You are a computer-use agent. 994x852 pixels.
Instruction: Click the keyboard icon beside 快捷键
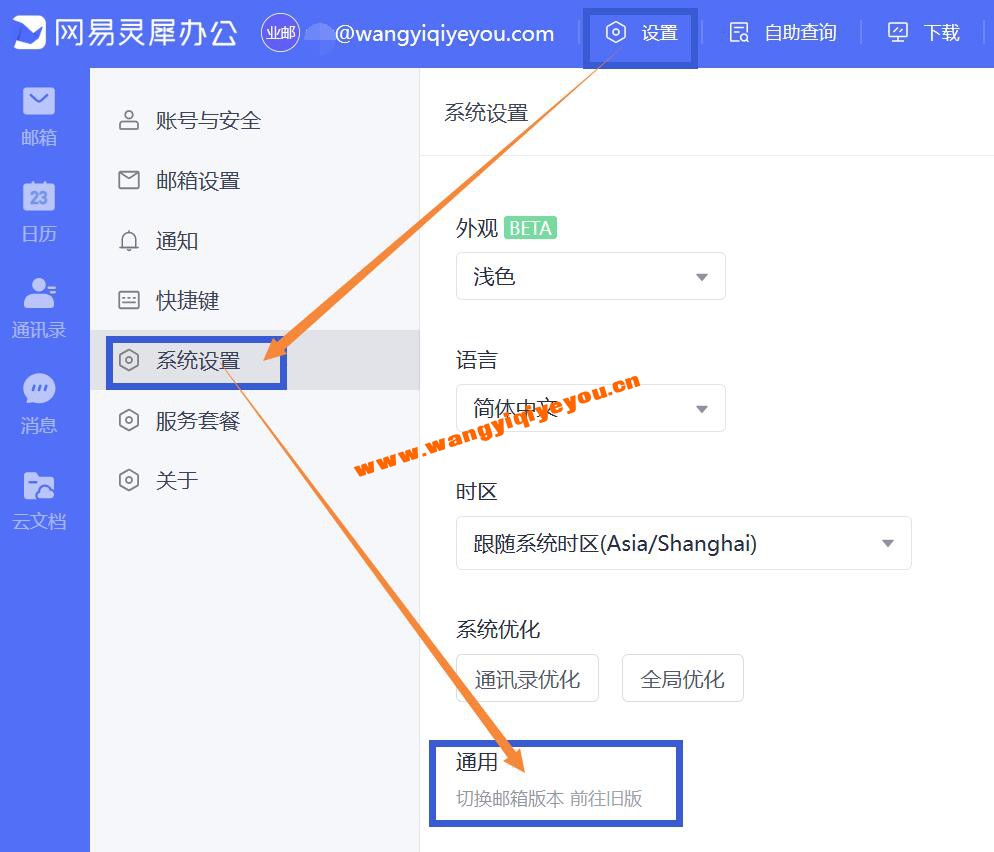pos(129,300)
